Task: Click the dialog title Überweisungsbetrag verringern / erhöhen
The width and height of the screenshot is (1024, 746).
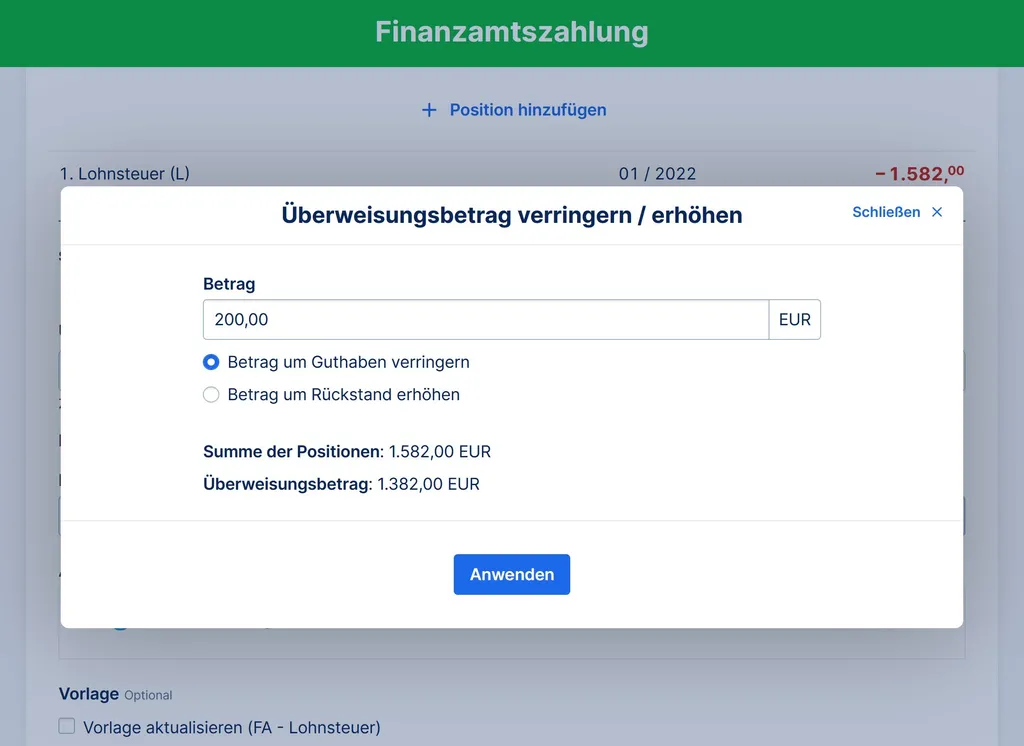Action: pyautogui.click(x=512, y=215)
